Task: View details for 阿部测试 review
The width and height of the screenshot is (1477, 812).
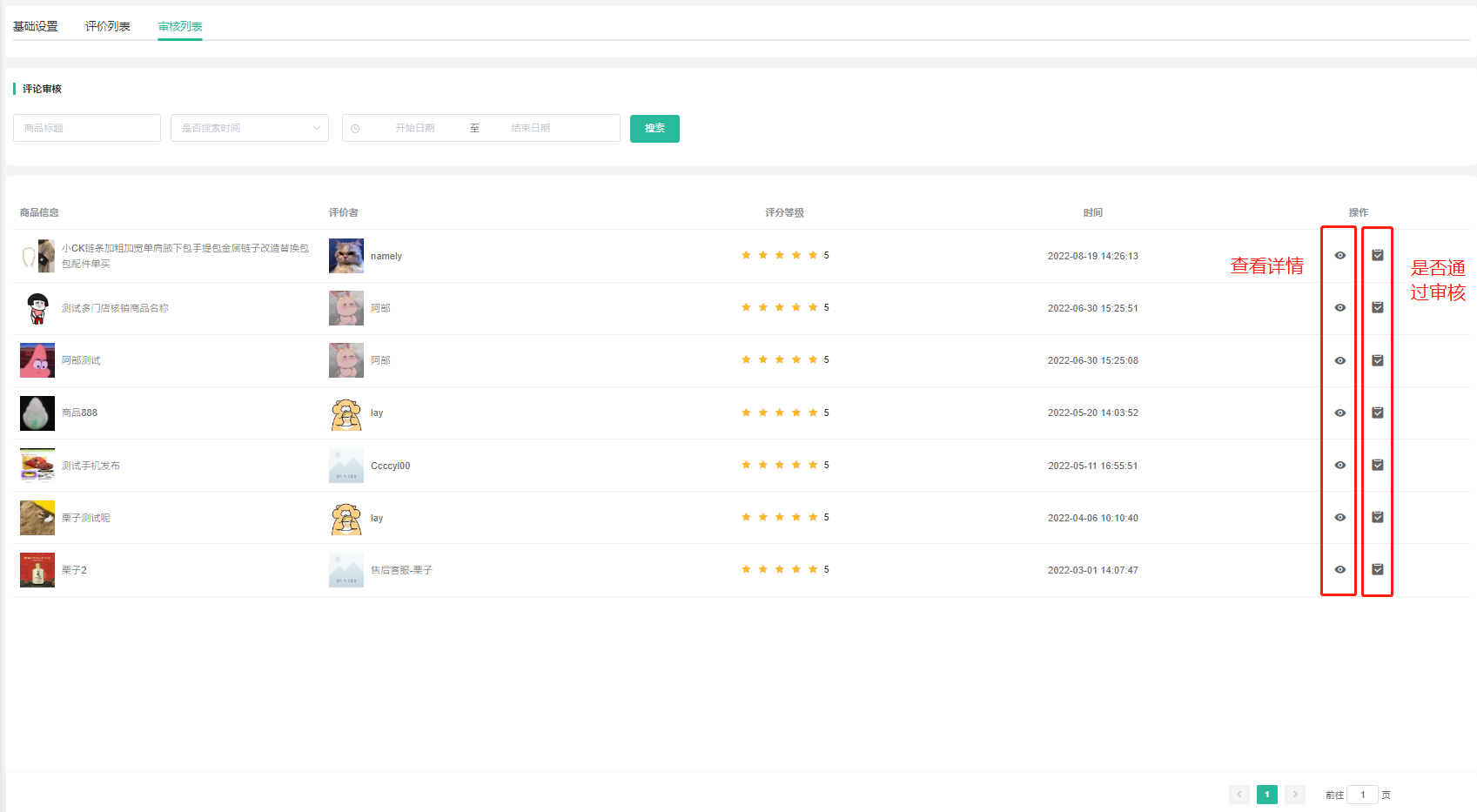Action: click(1339, 361)
